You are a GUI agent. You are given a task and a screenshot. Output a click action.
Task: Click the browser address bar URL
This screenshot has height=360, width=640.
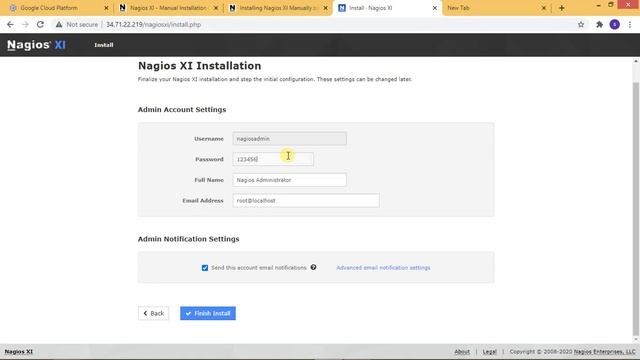point(153,24)
